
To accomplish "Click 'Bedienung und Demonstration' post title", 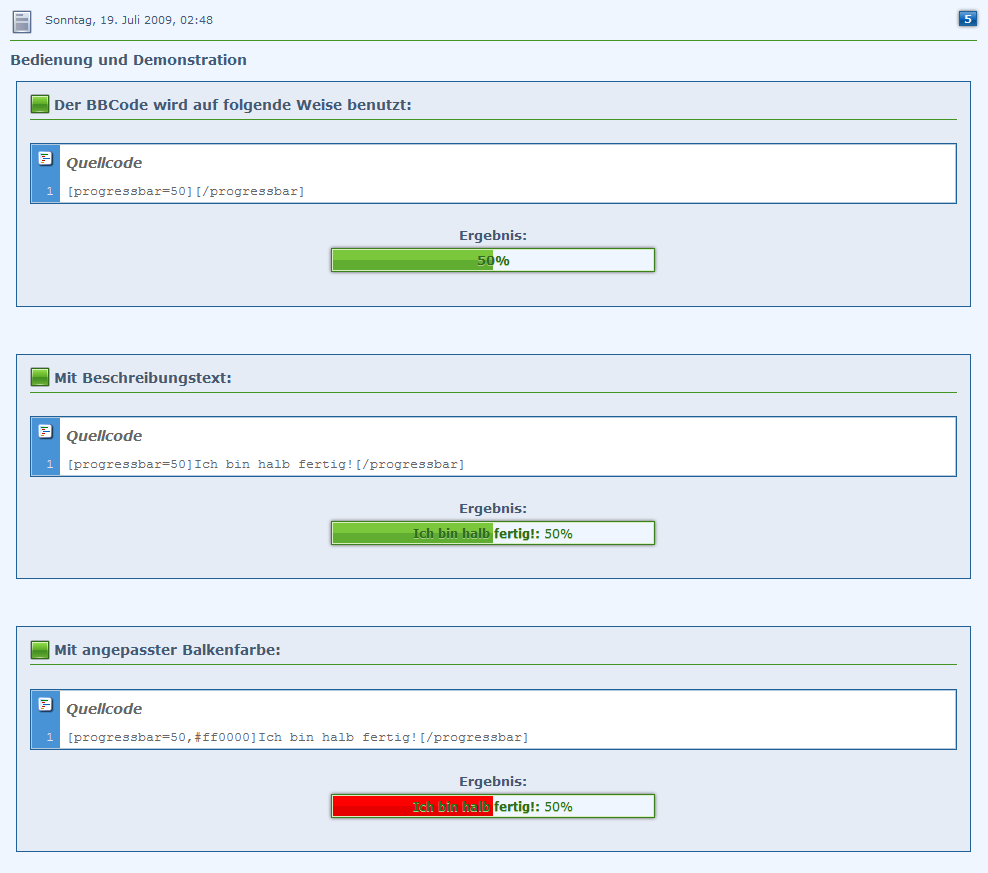I will (128, 60).
